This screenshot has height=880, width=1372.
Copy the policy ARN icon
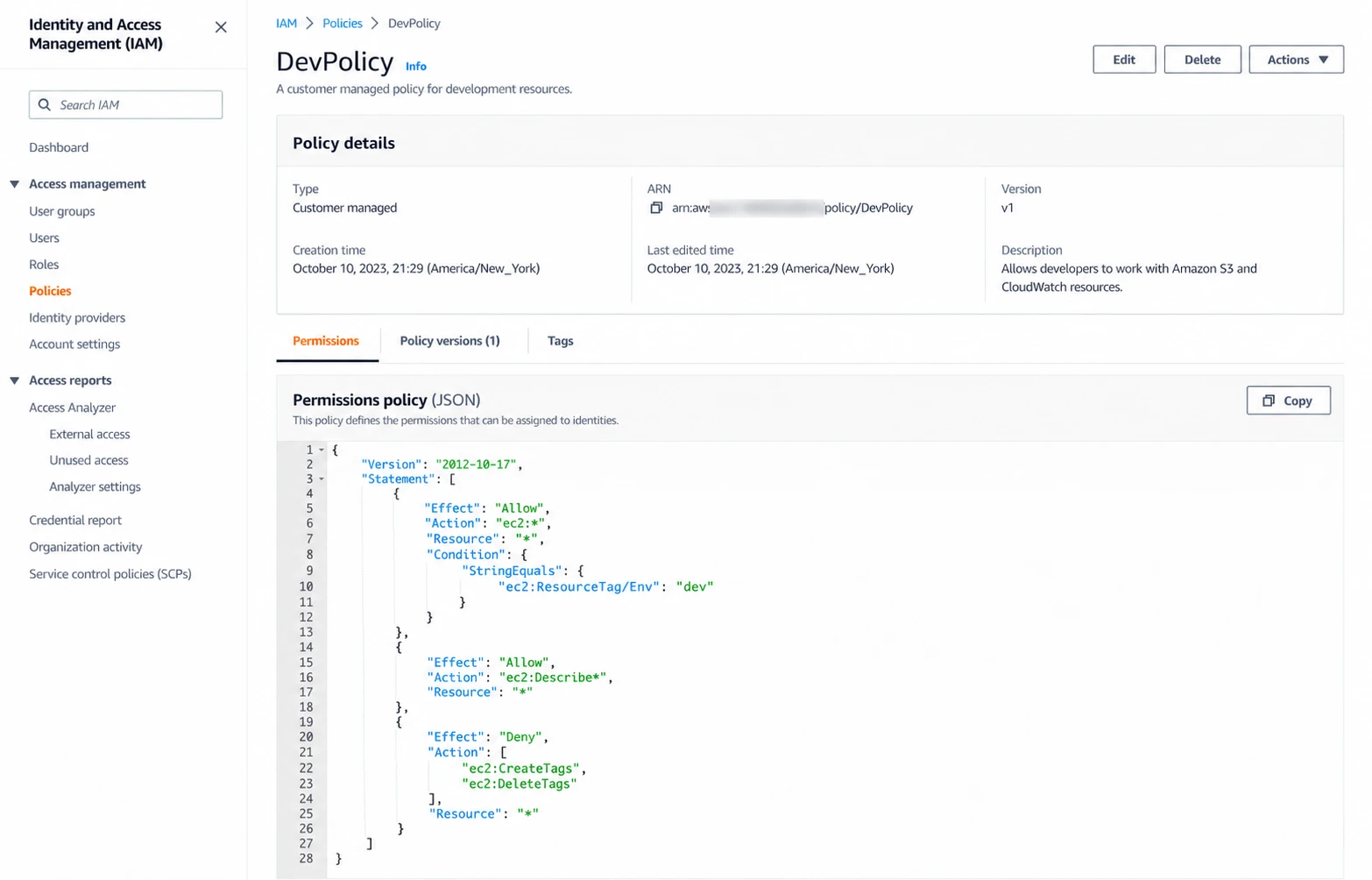(x=656, y=208)
